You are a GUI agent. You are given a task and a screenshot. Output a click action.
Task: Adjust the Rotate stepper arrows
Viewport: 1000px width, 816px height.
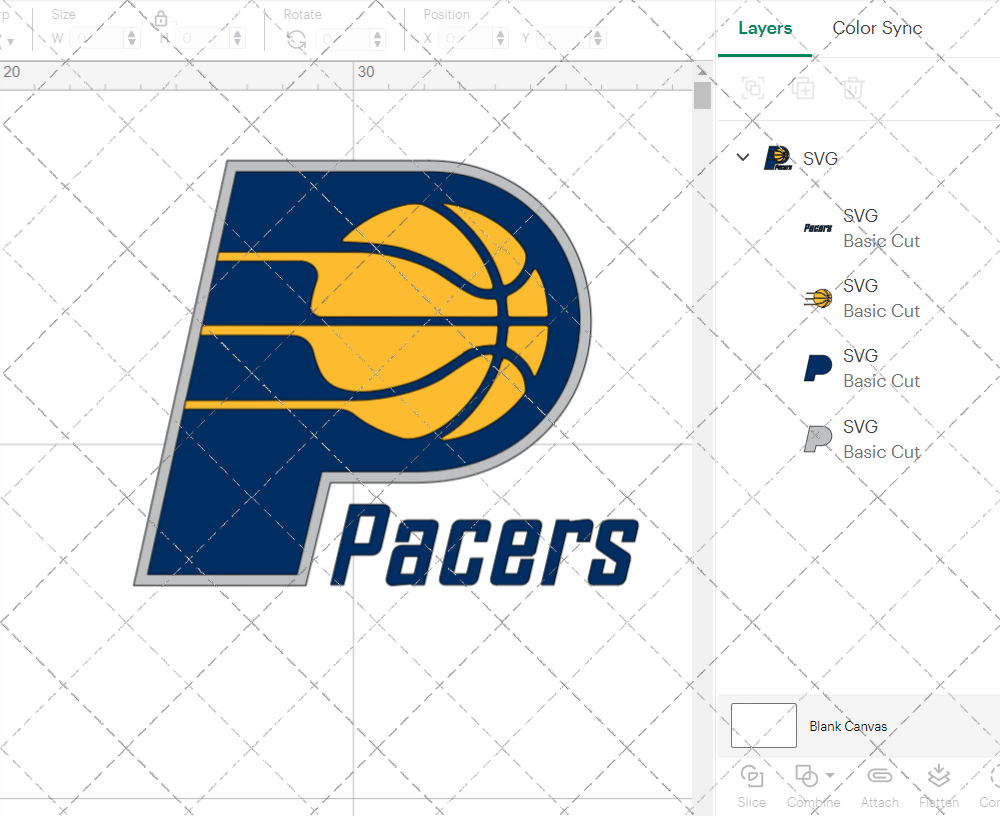[378, 39]
